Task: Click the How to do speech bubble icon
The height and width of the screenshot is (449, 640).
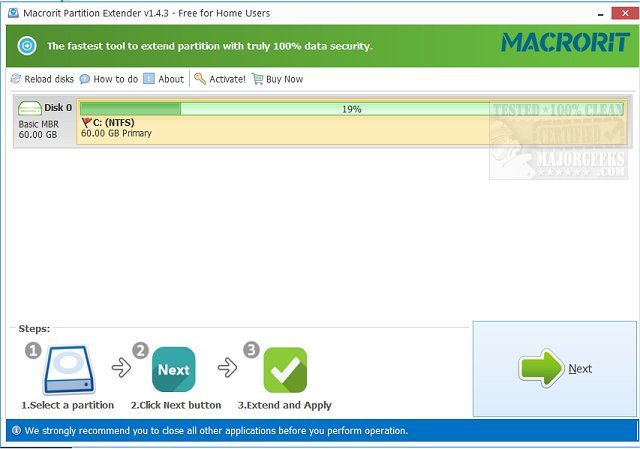Action: click(x=84, y=79)
